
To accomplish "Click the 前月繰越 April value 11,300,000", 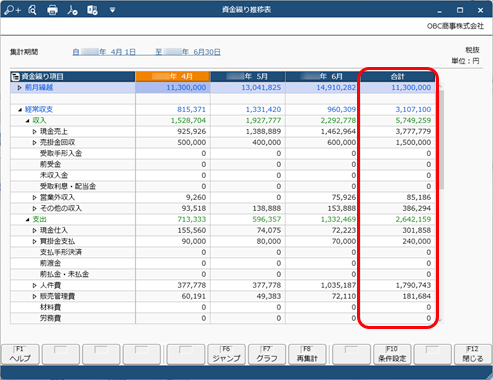I will (x=186, y=88).
